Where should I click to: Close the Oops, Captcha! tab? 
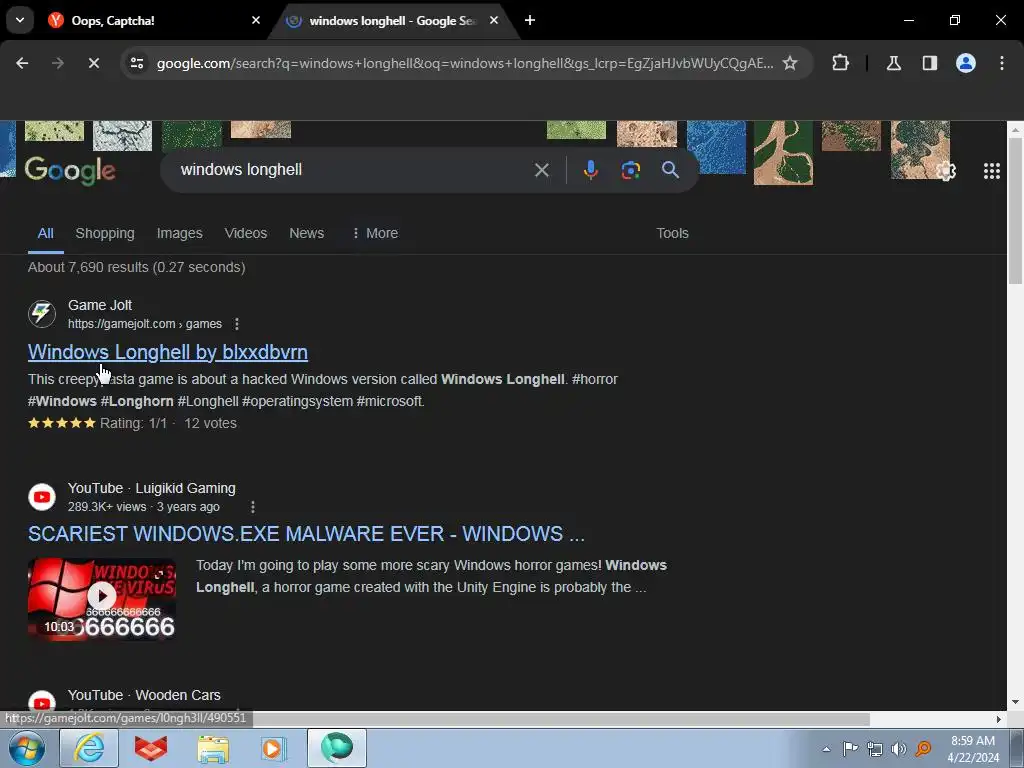click(x=256, y=20)
